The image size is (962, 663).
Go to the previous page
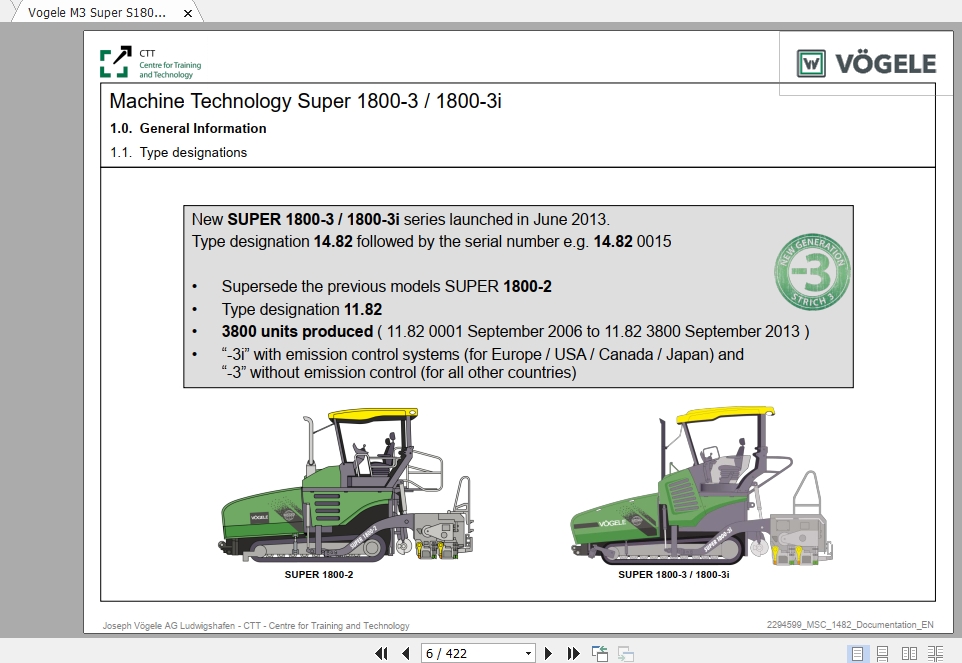pos(404,653)
